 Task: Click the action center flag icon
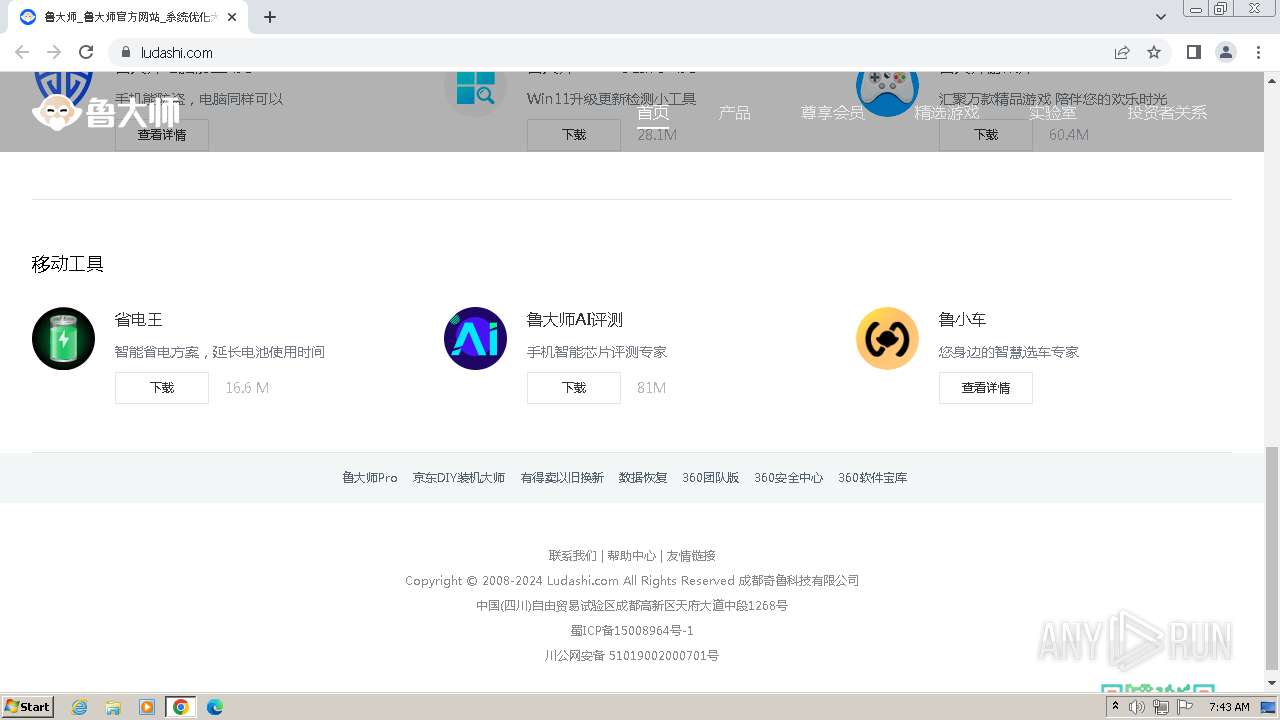[x=1184, y=707]
